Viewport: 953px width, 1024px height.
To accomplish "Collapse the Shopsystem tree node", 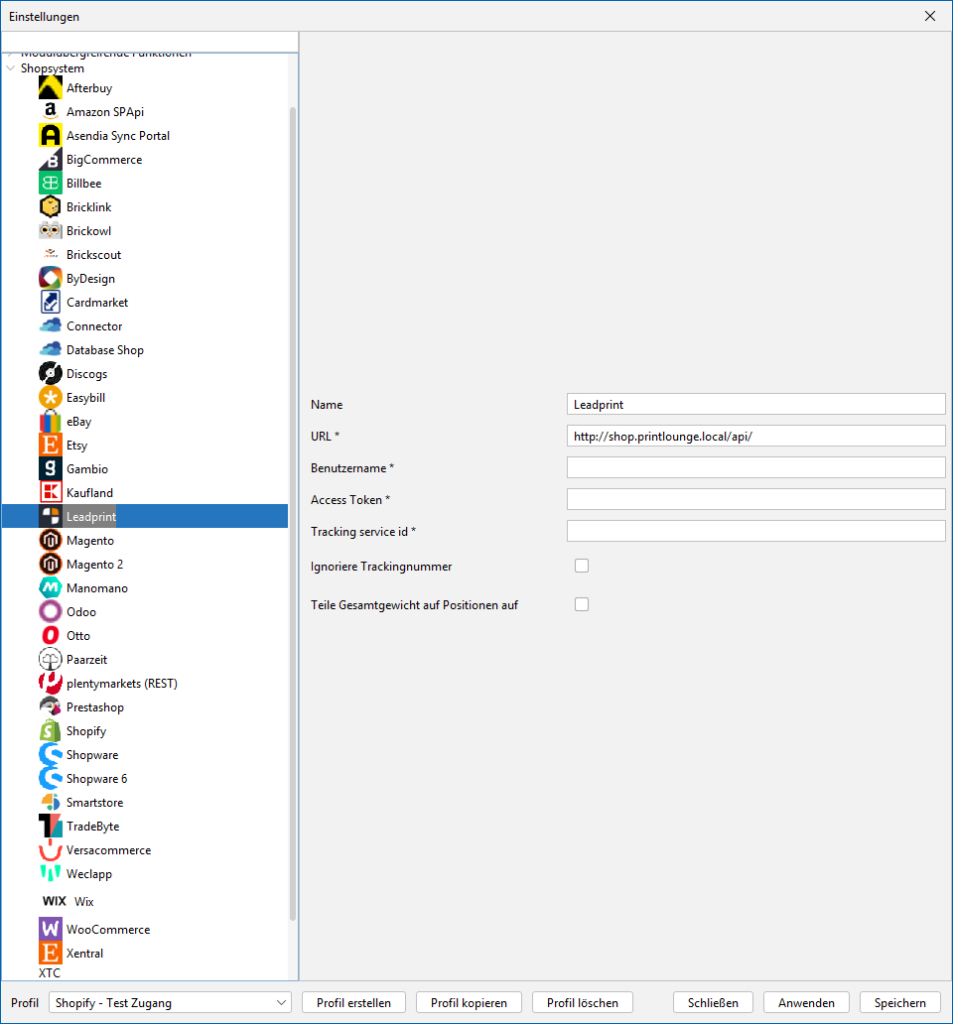I will [11, 69].
